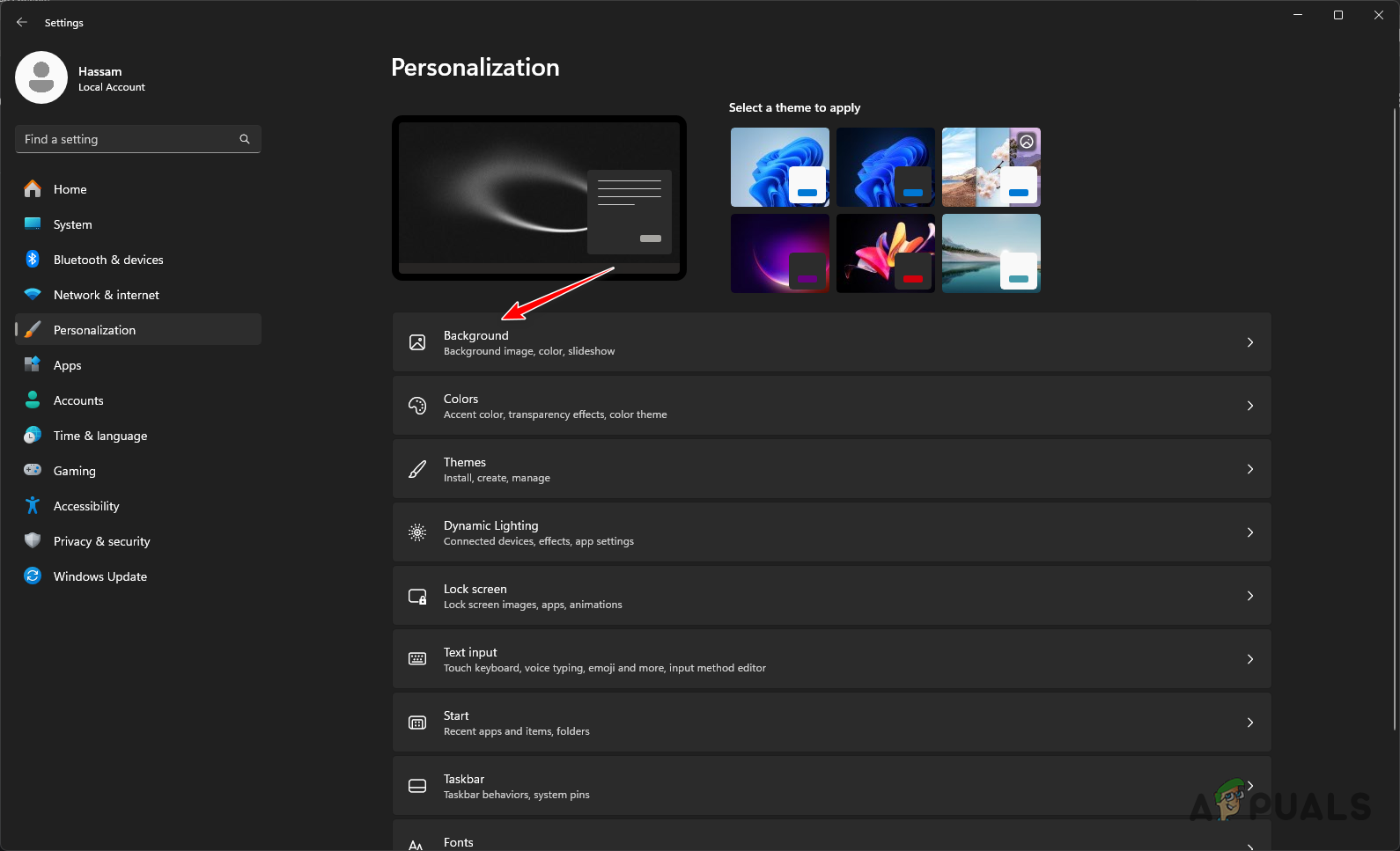Open Accounts settings
The image size is (1400, 851).
tap(138, 400)
